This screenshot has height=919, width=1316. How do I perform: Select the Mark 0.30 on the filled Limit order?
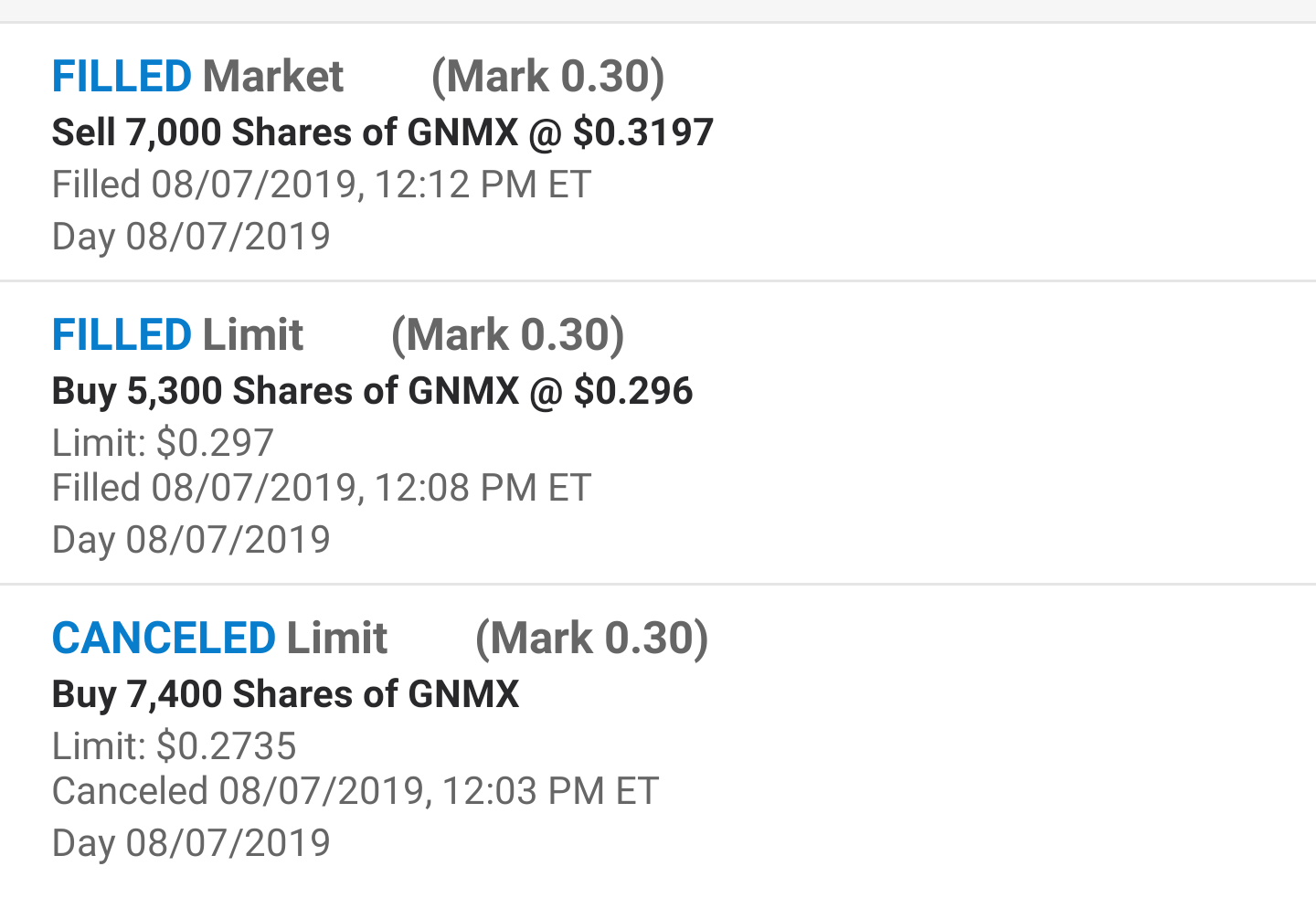[x=507, y=335]
